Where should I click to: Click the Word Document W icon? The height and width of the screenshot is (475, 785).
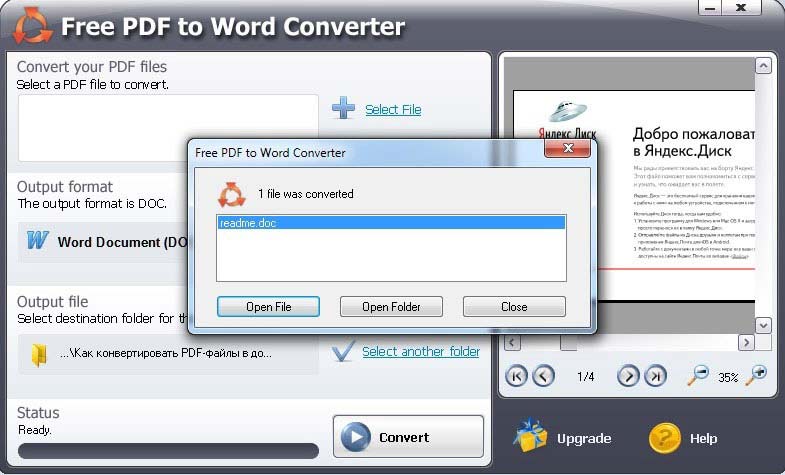point(38,241)
